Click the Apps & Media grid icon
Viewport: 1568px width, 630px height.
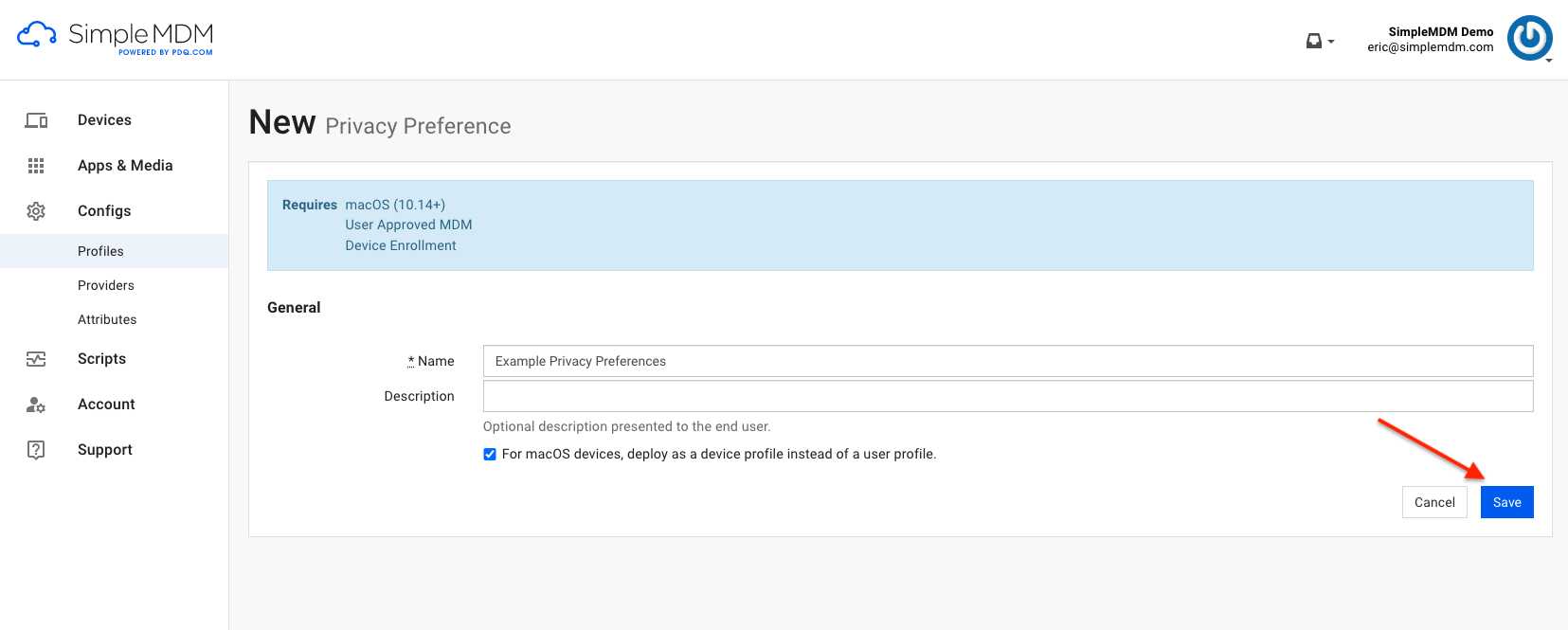pyautogui.click(x=36, y=166)
